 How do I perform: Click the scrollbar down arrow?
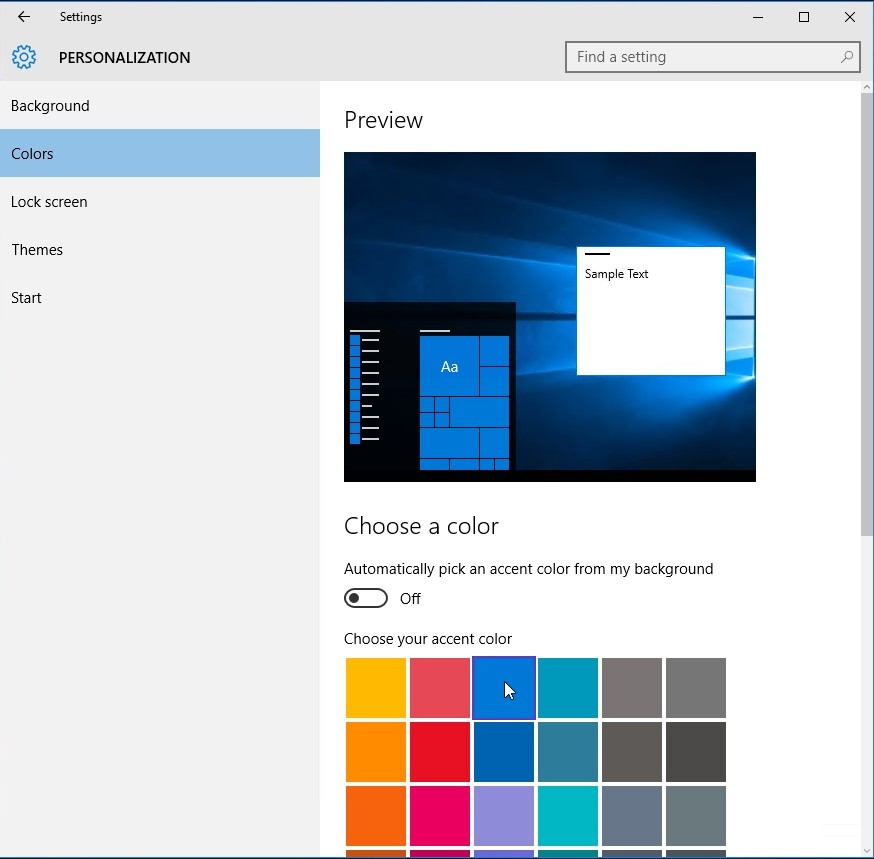tap(866, 851)
